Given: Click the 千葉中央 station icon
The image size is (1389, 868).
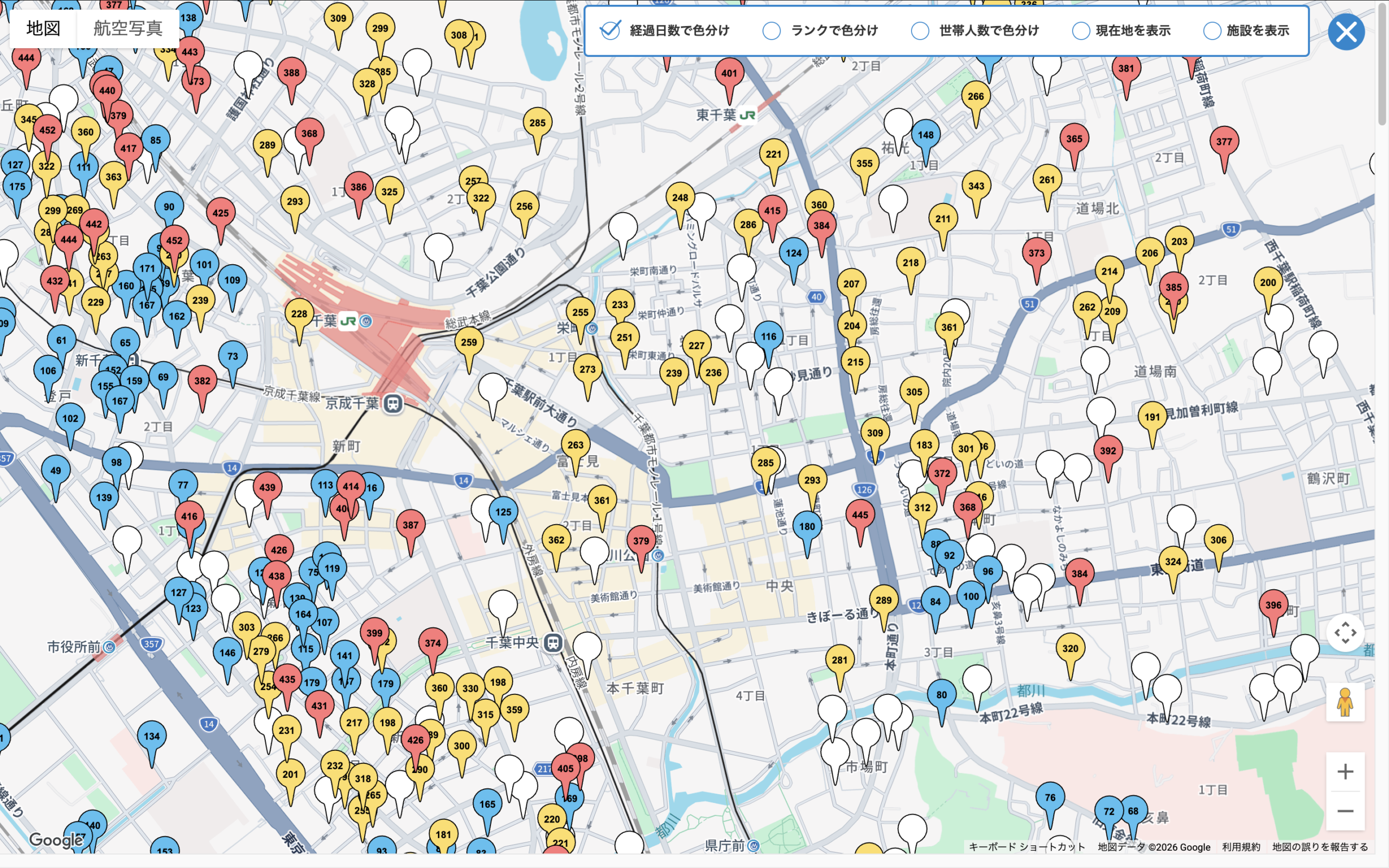Looking at the screenshot, I should [553, 642].
